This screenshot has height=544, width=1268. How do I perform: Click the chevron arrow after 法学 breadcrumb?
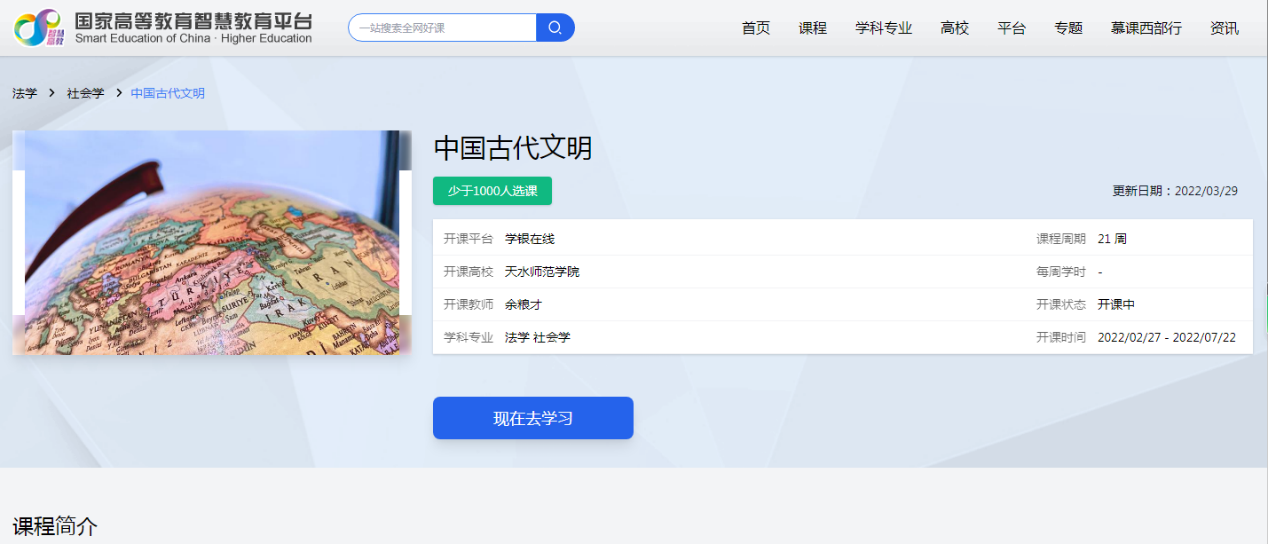pyautogui.click(x=52, y=93)
